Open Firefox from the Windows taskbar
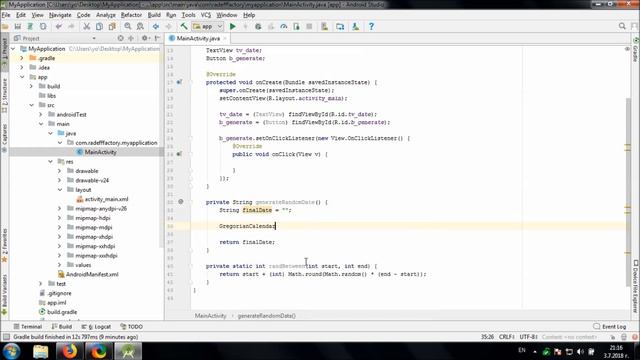This screenshot has width=640, height=360. [70, 351]
